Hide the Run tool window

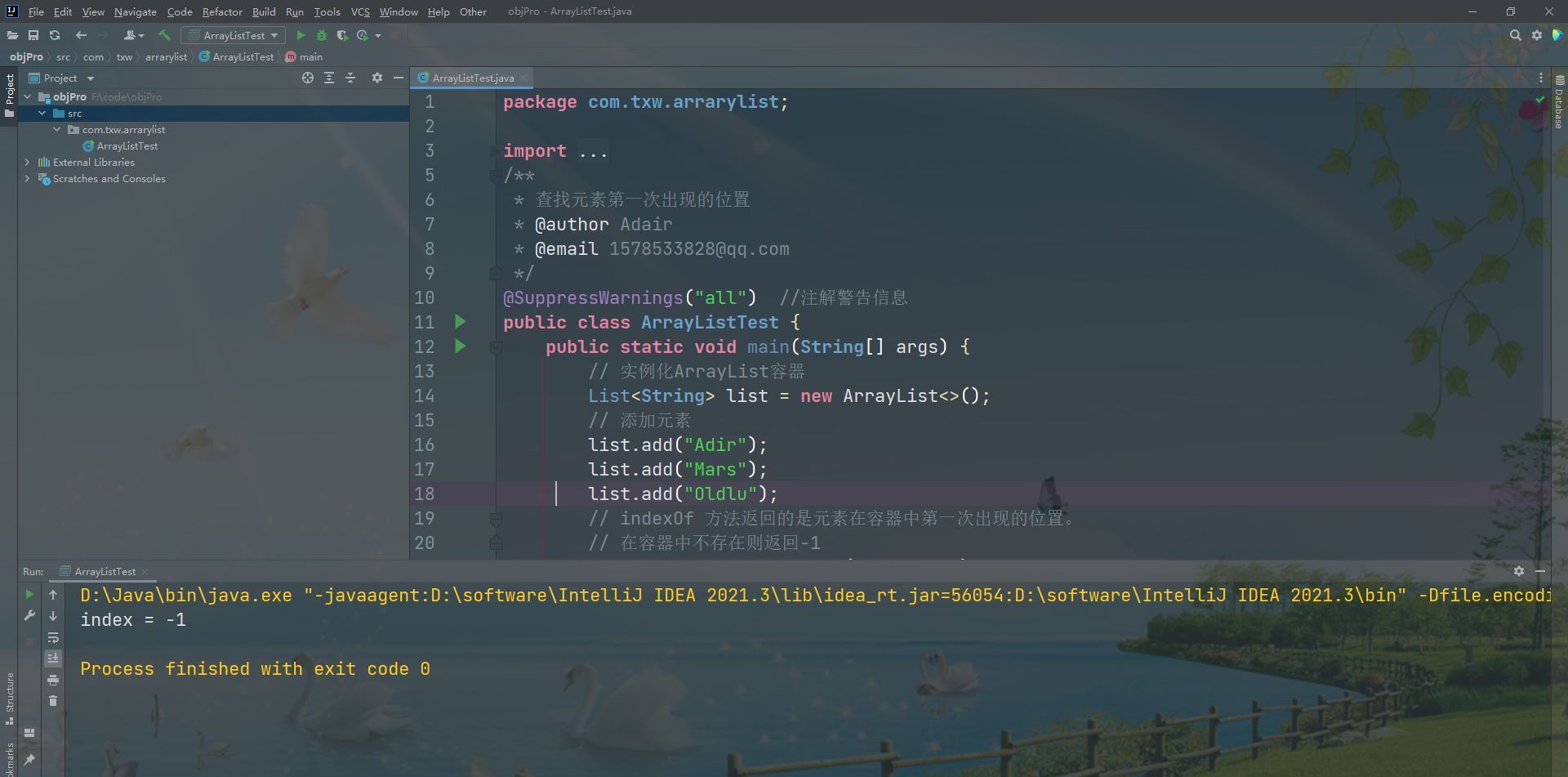1540,571
